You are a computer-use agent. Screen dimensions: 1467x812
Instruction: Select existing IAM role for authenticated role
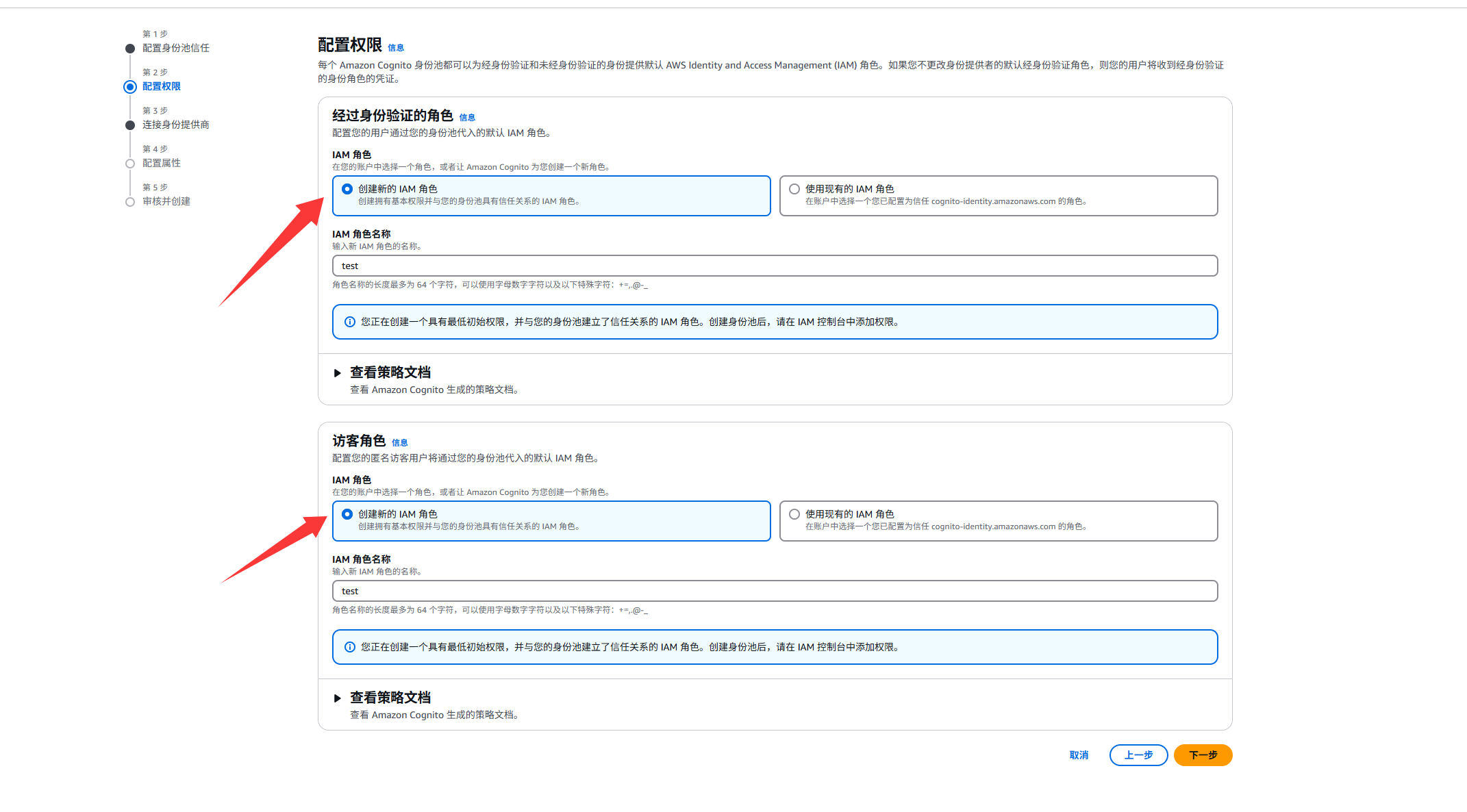794,189
